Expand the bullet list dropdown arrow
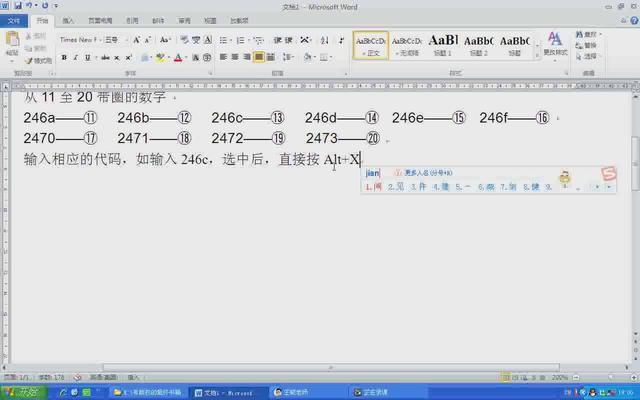The width and height of the screenshot is (640, 400). [x=231, y=40]
